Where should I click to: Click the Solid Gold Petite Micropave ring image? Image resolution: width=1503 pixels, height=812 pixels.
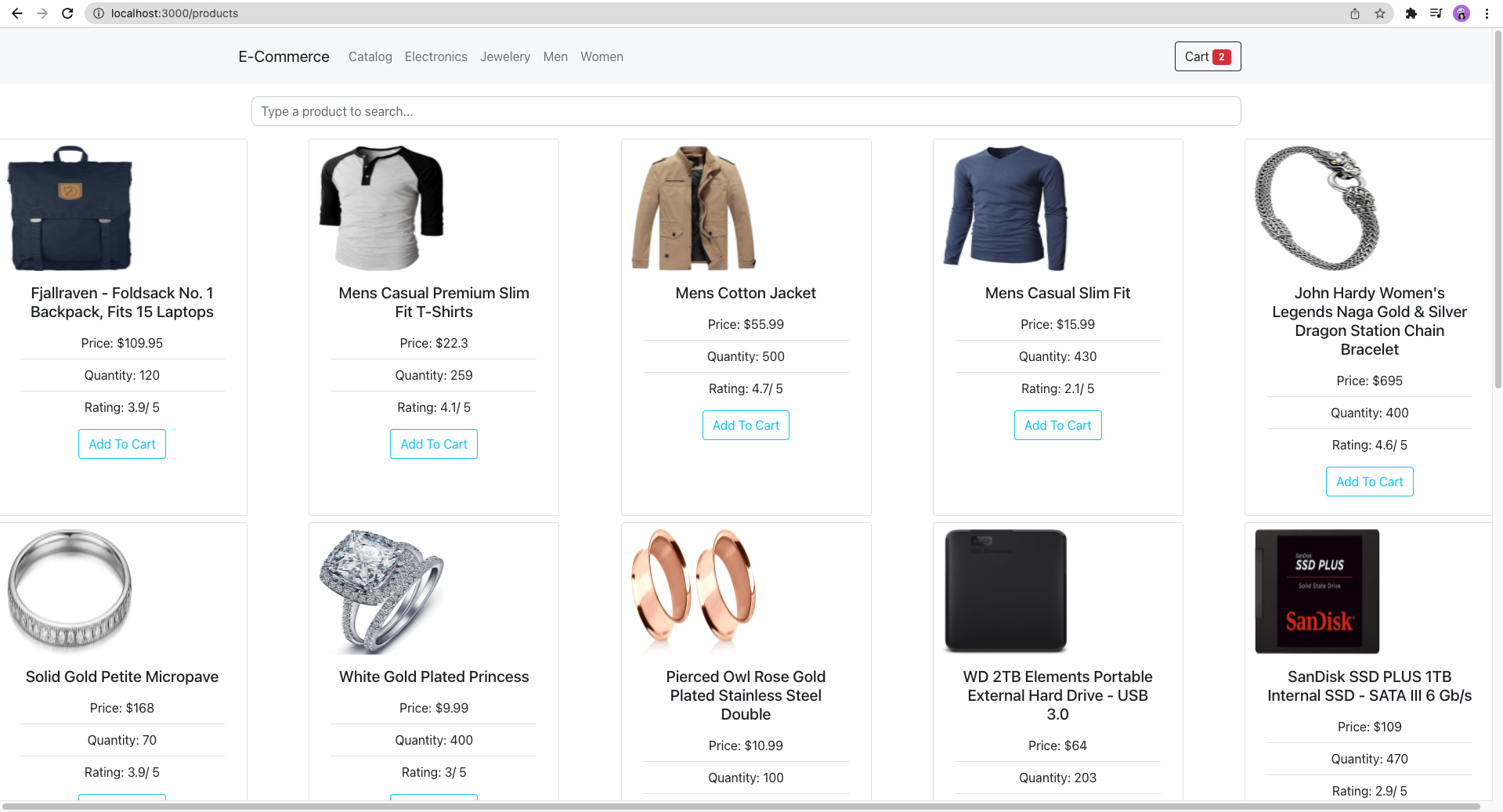pos(70,592)
